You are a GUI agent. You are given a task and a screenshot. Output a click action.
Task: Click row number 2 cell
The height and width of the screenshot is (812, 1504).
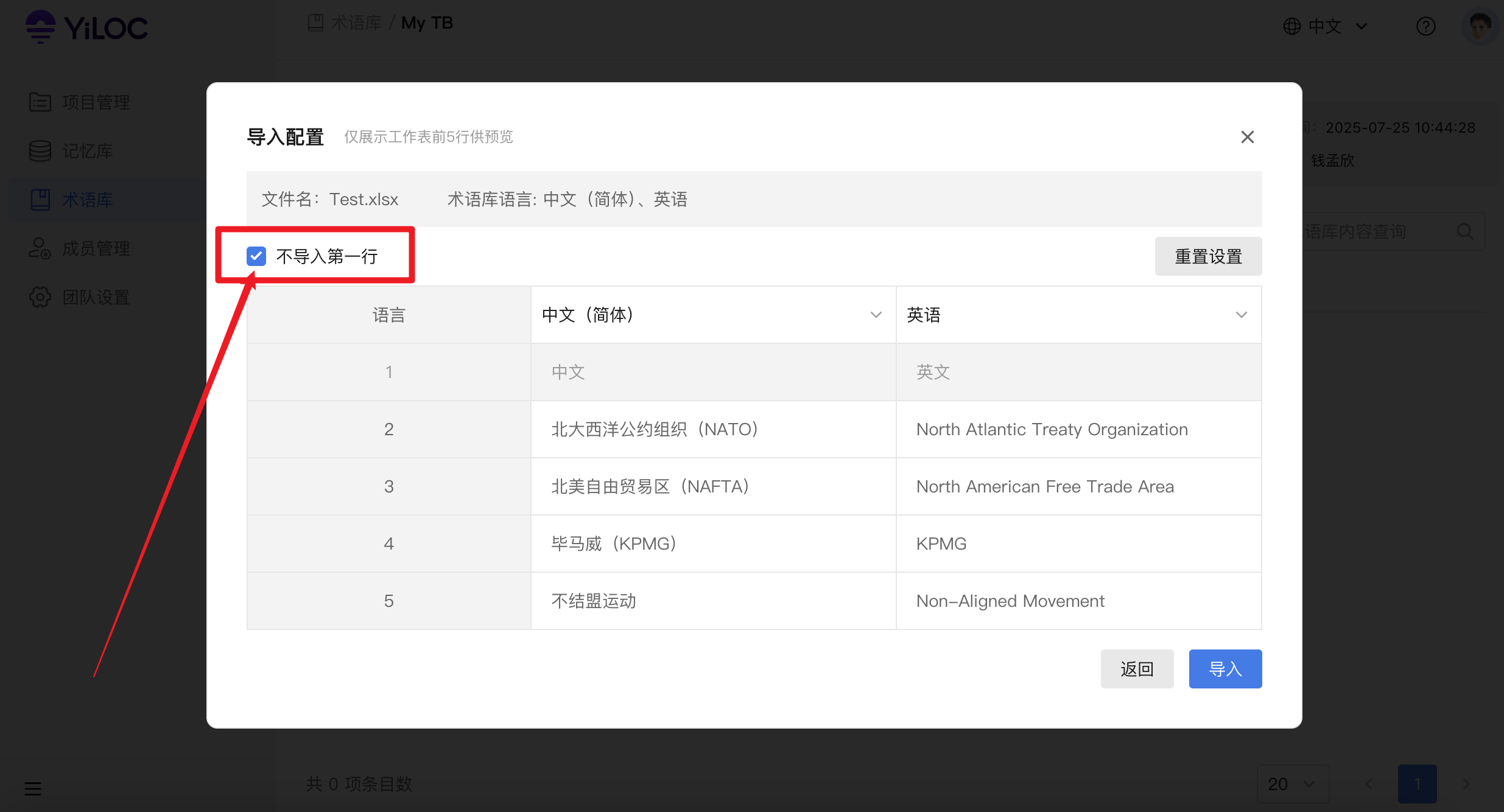(x=389, y=429)
